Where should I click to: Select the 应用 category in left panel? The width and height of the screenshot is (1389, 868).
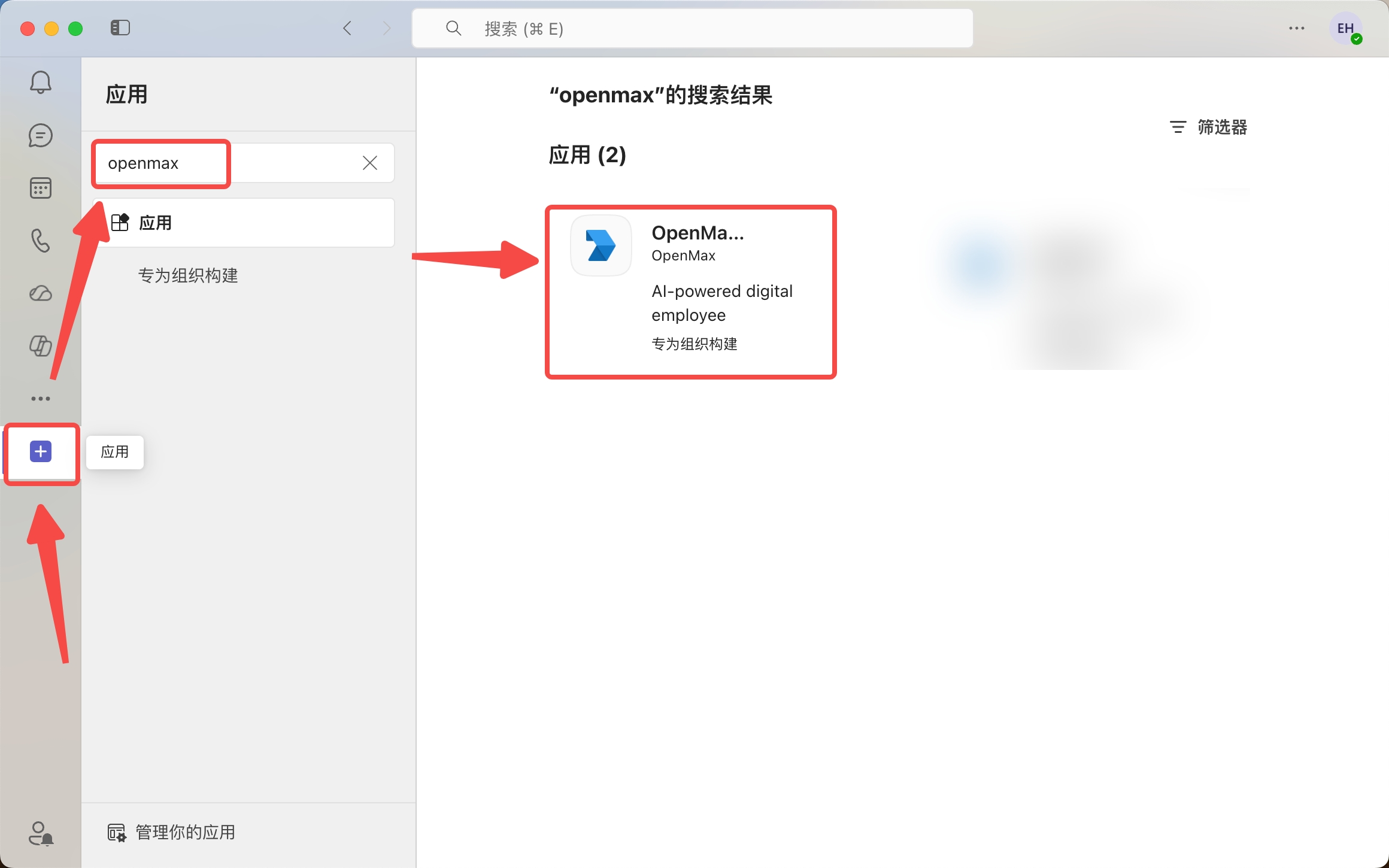pyautogui.click(x=243, y=223)
